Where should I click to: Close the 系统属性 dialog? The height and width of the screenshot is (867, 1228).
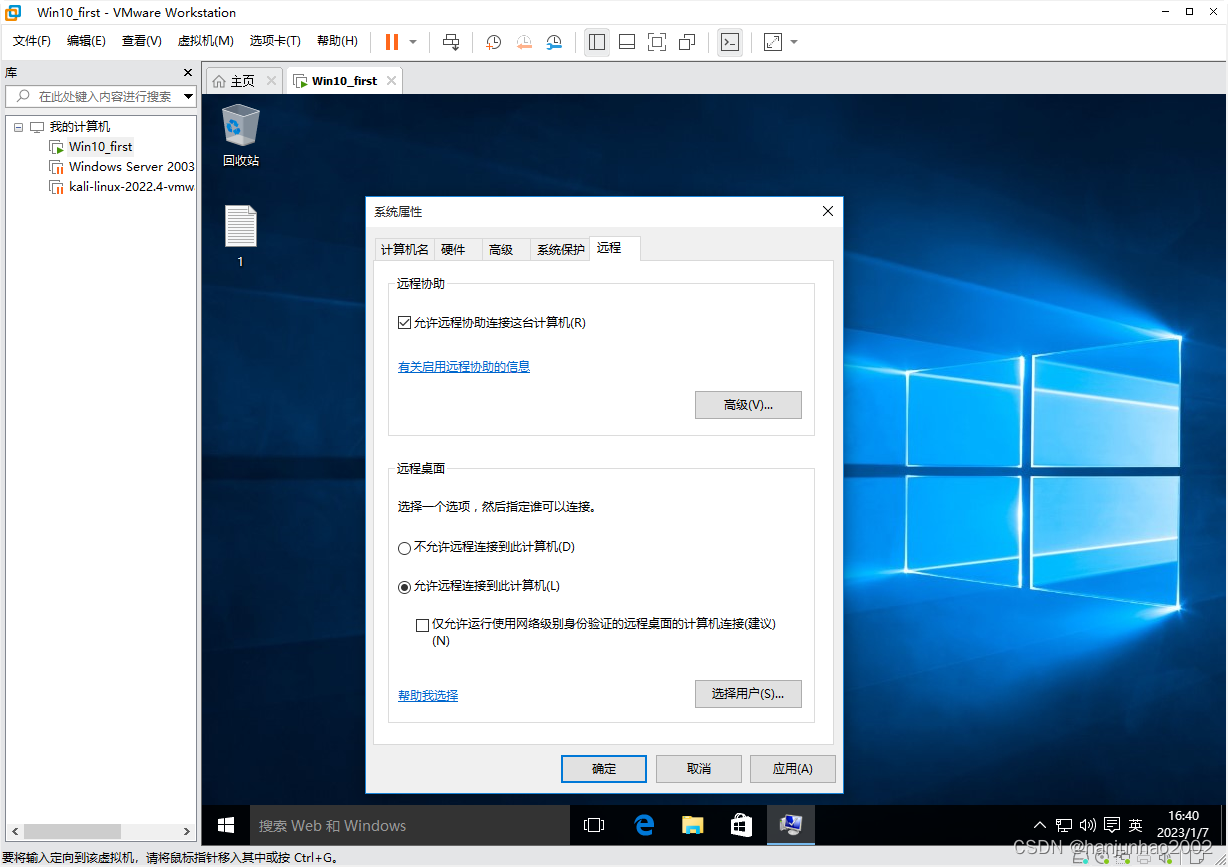coord(827,211)
